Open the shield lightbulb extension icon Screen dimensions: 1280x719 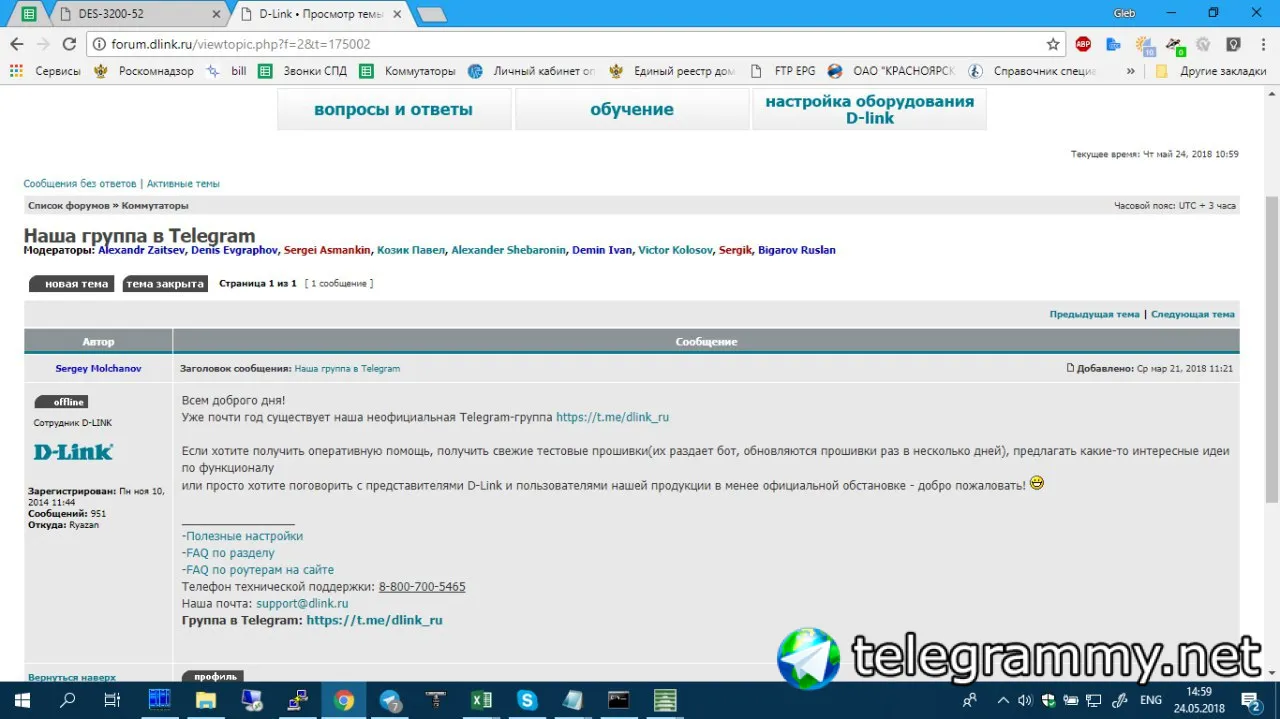(1234, 44)
